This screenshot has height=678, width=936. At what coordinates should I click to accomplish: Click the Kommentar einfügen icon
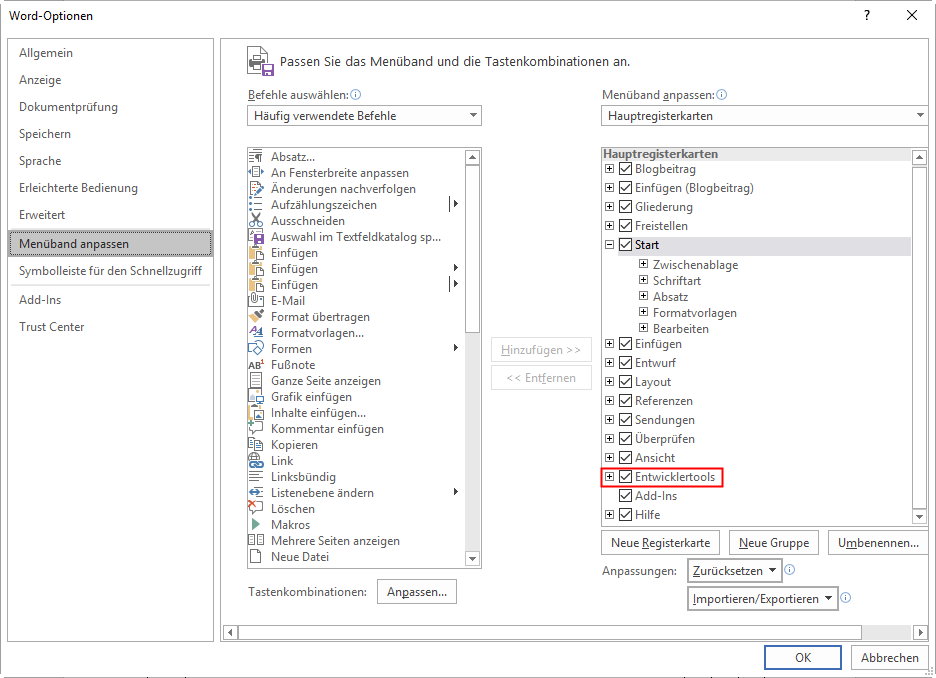tap(255, 429)
